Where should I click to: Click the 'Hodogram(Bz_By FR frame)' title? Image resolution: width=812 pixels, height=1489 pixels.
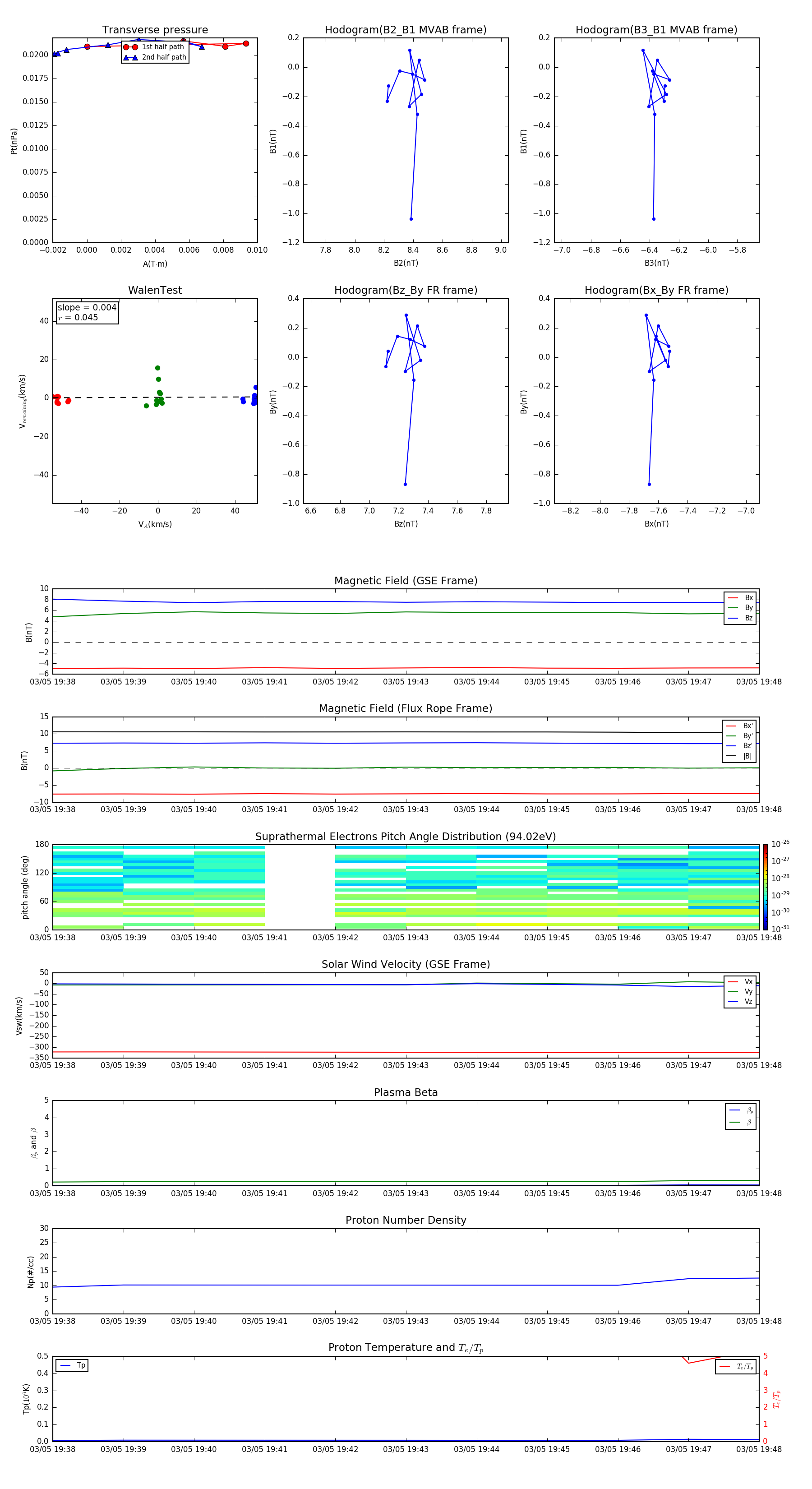(406, 290)
